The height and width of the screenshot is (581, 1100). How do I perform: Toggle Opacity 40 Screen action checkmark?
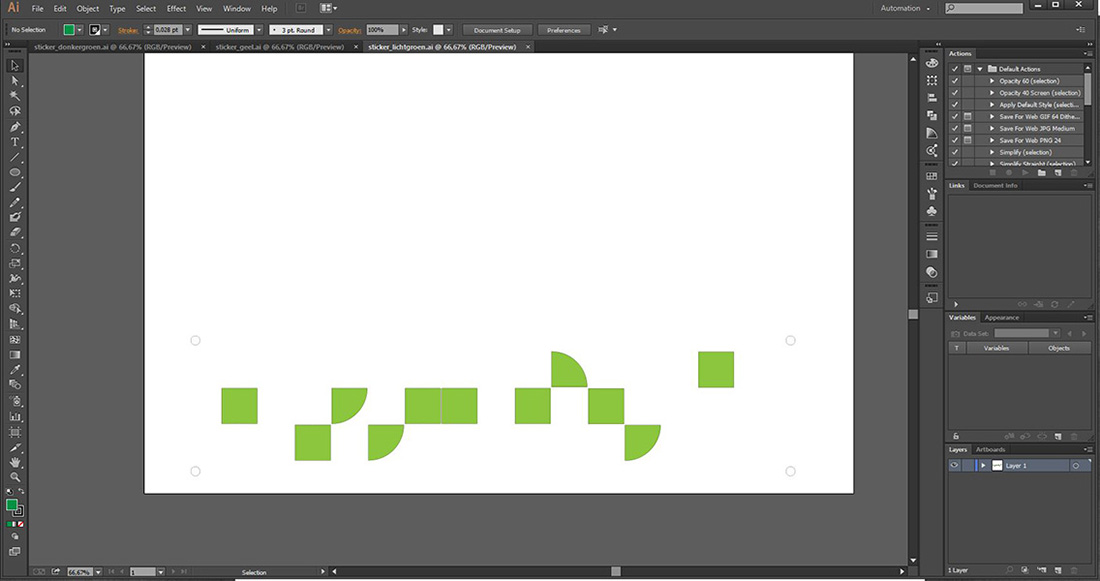point(955,93)
